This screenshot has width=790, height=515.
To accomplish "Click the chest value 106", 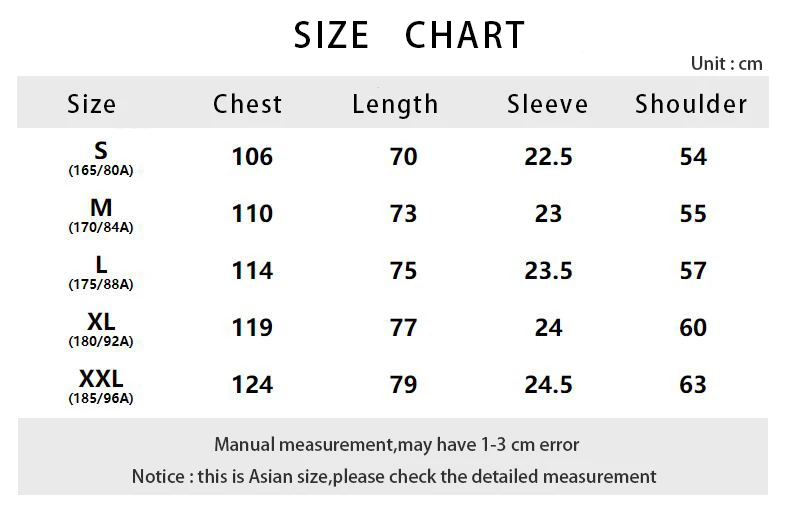I will (252, 157).
